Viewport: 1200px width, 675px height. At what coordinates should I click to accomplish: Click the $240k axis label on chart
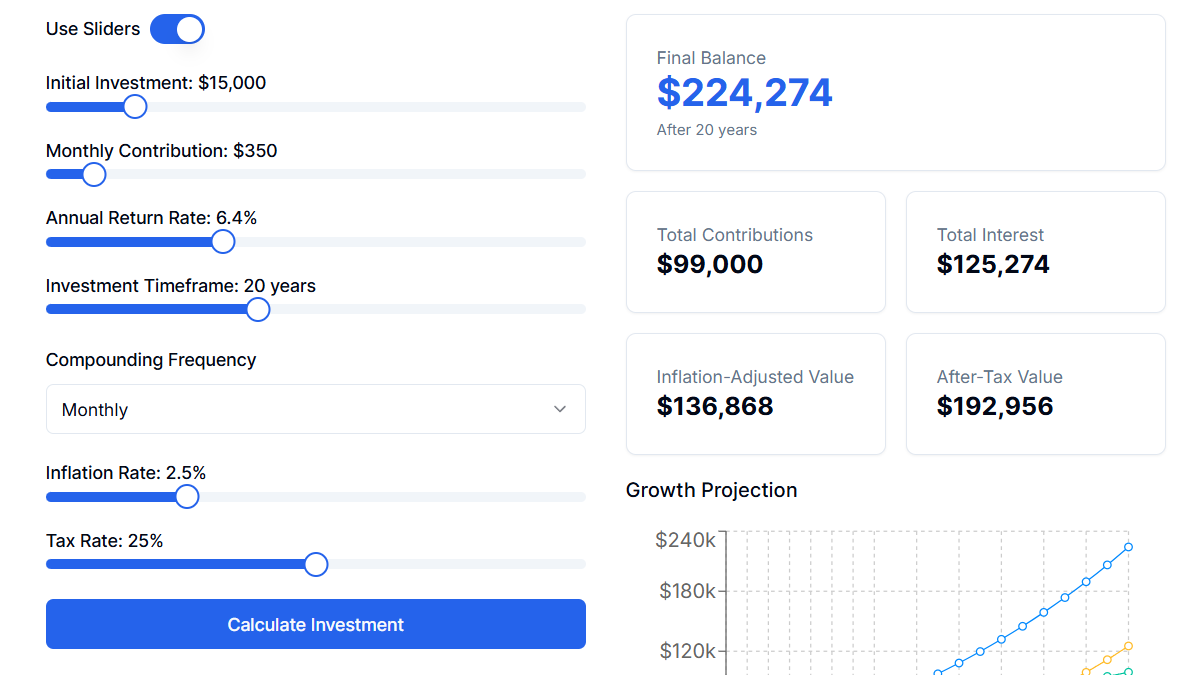685,540
